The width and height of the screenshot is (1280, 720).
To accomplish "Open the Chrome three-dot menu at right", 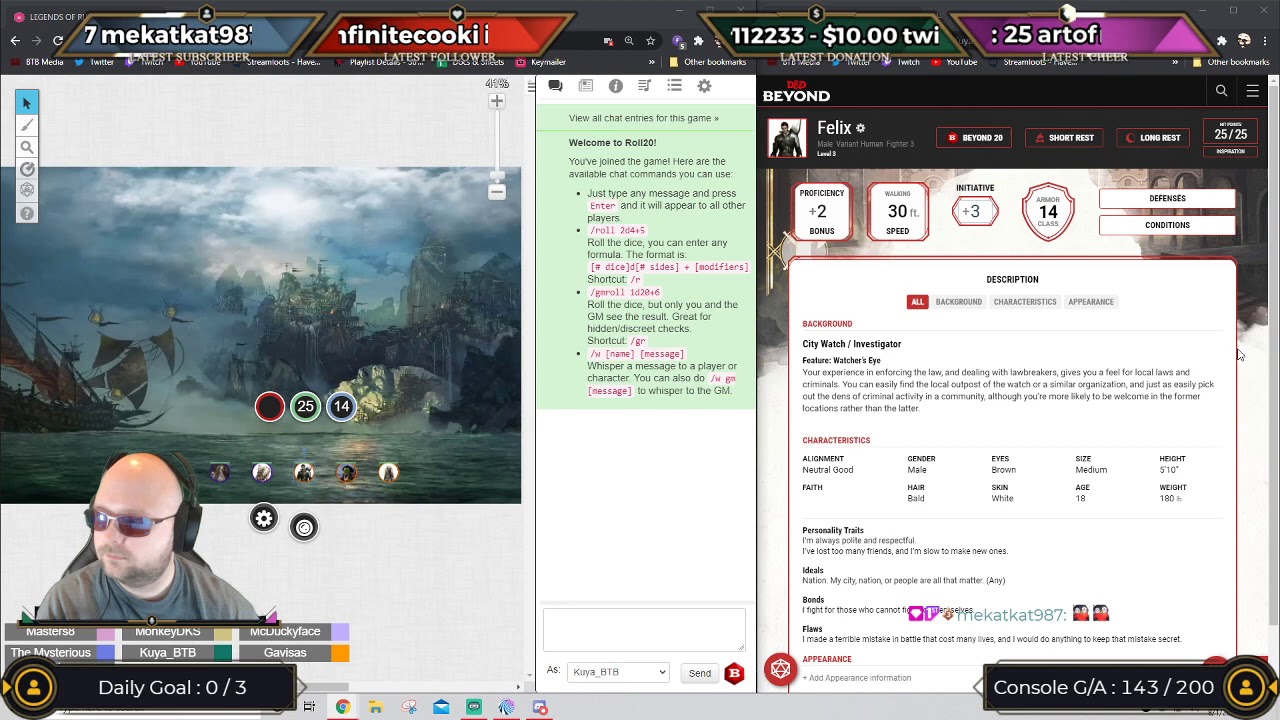I will 1266,41.
